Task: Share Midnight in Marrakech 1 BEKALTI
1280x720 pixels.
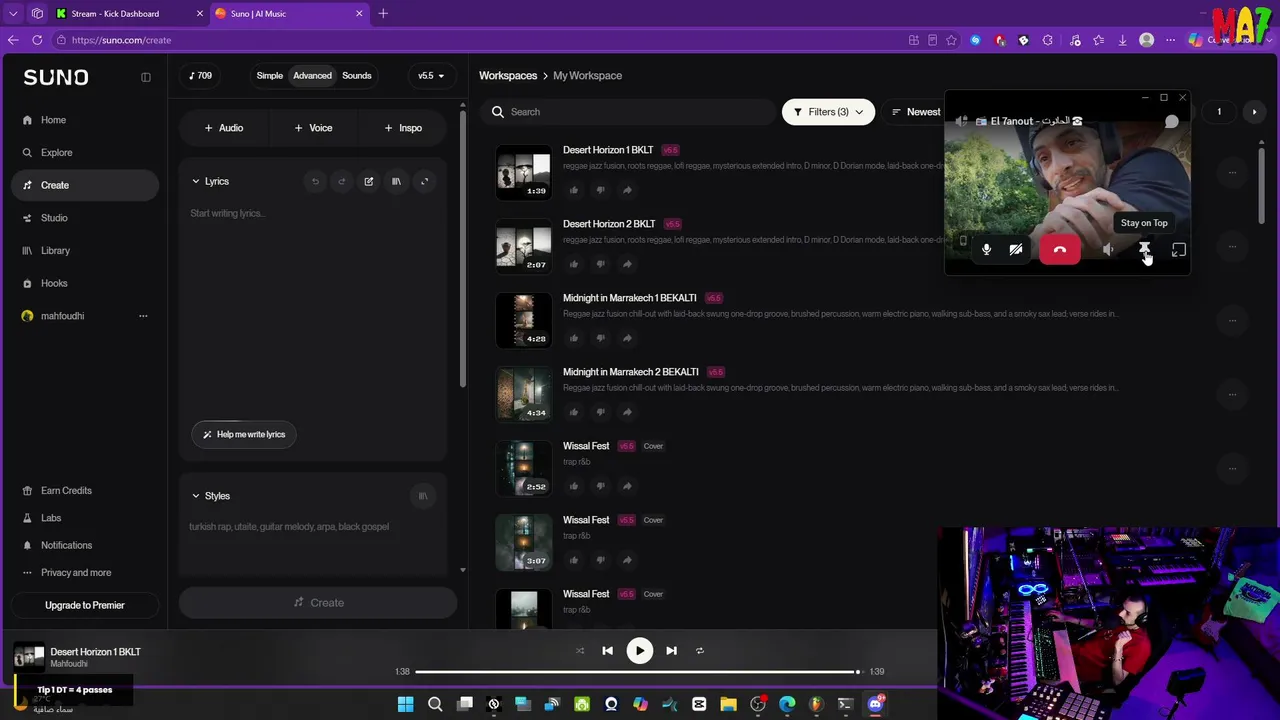Action: pos(627,338)
